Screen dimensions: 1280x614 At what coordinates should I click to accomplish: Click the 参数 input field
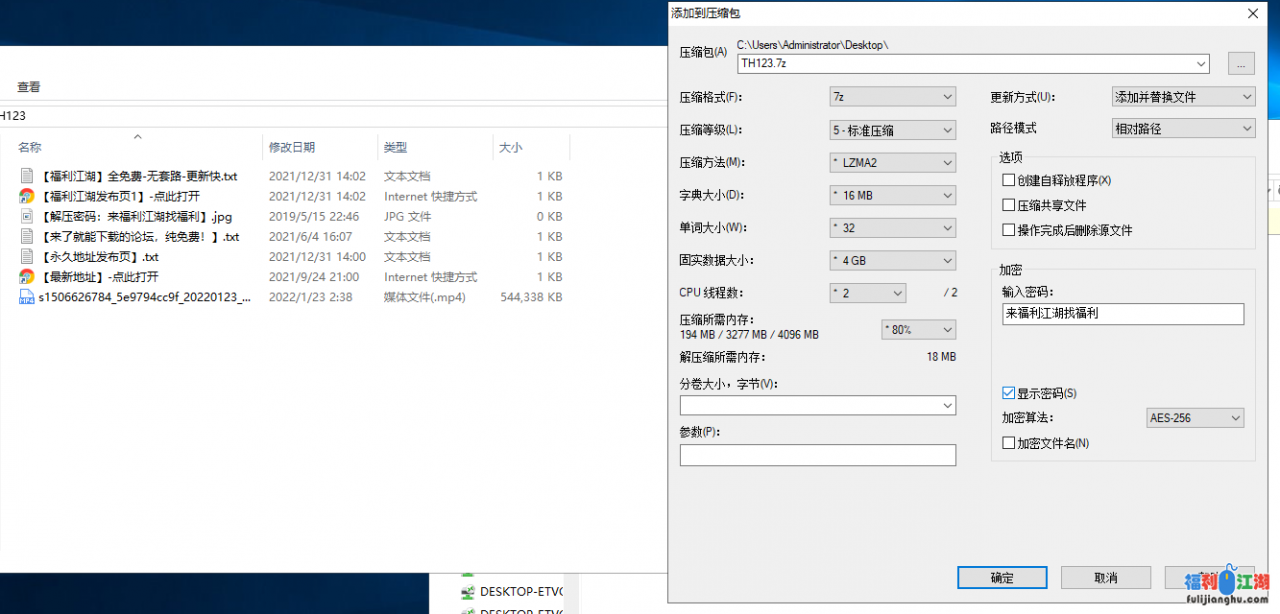[817, 456]
